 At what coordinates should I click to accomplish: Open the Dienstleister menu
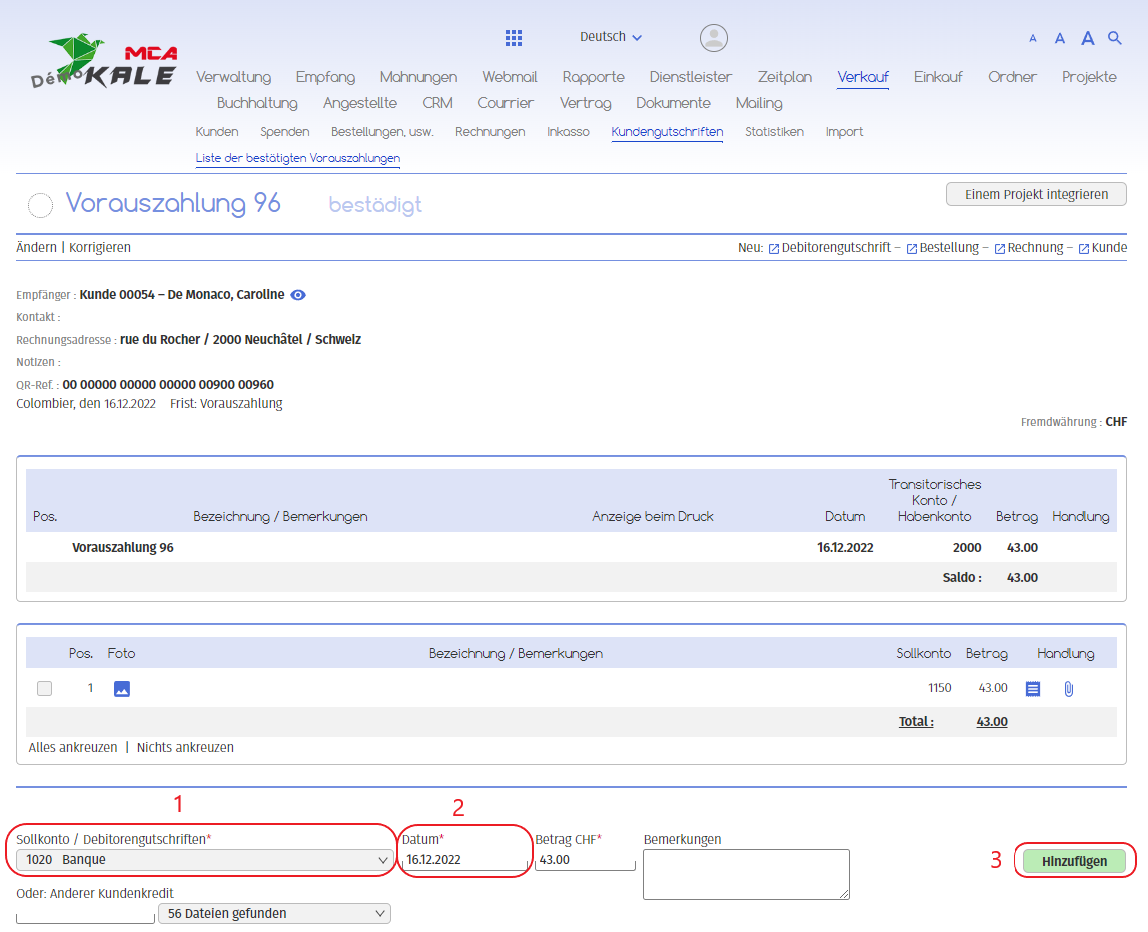690,77
